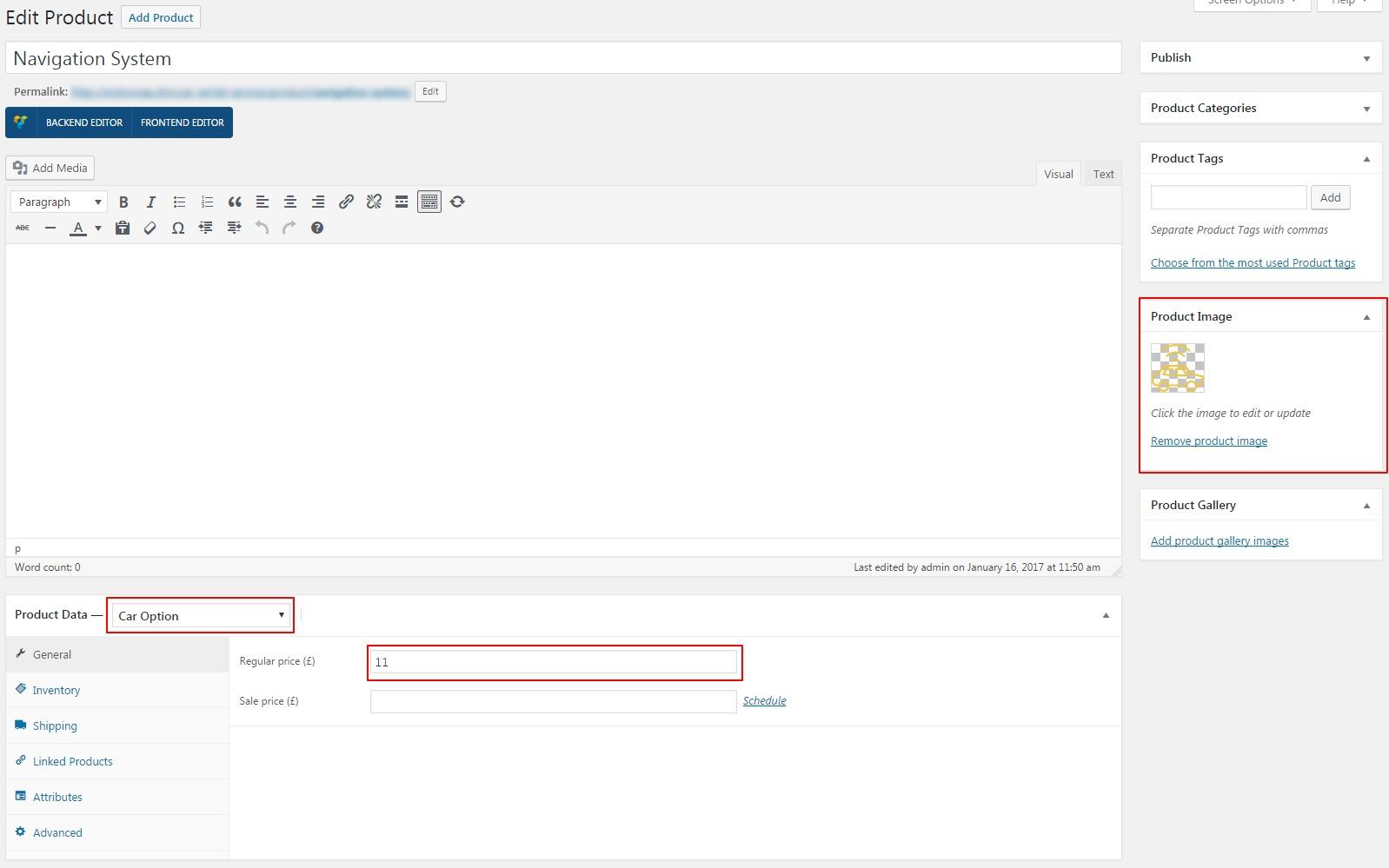Open the Paragraph format dropdown
Image resolution: width=1389 pixels, height=868 pixels.
tap(59, 202)
